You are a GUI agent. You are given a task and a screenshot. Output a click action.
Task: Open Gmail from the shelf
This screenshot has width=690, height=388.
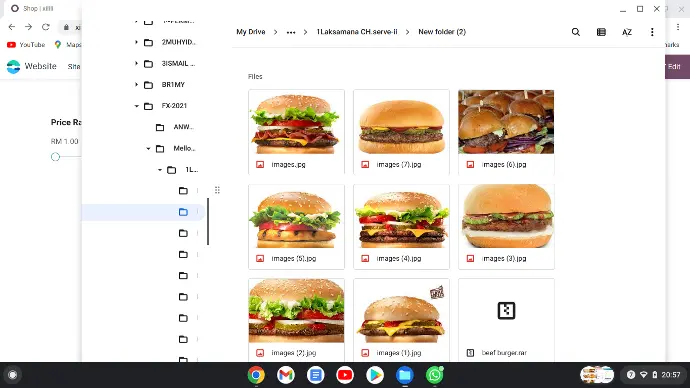click(286, 375)
